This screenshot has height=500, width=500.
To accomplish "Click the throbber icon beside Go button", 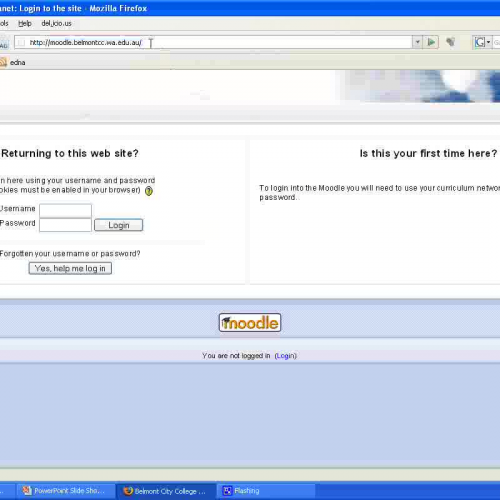I will point(451,42).
